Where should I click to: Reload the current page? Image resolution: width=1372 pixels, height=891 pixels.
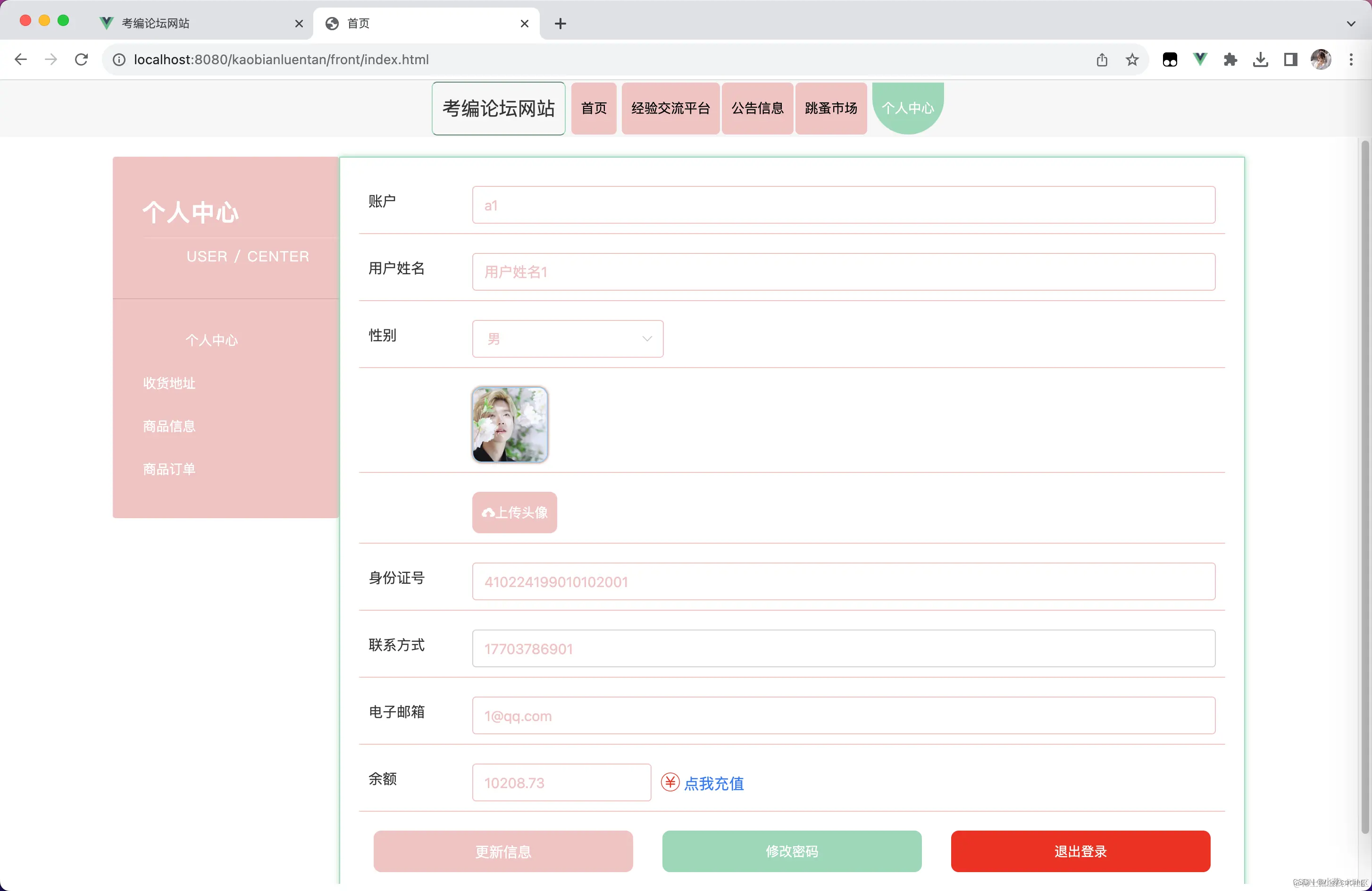pyautogui.click(x=81, y=59)
